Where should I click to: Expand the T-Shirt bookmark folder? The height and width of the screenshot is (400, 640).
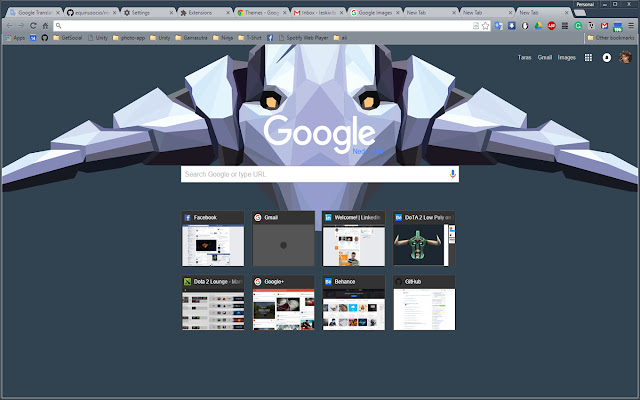(x=249, y=38)
